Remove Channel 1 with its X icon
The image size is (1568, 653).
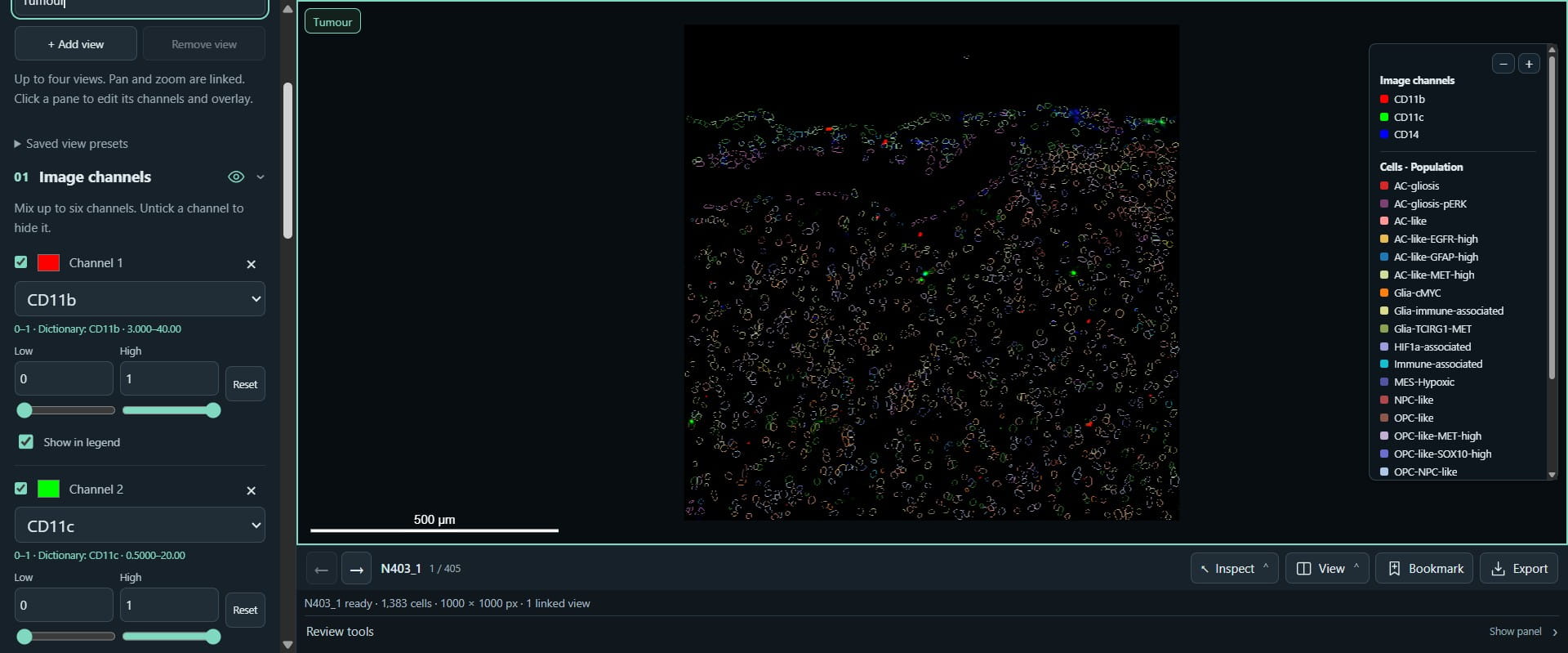[x=252, y=264]
